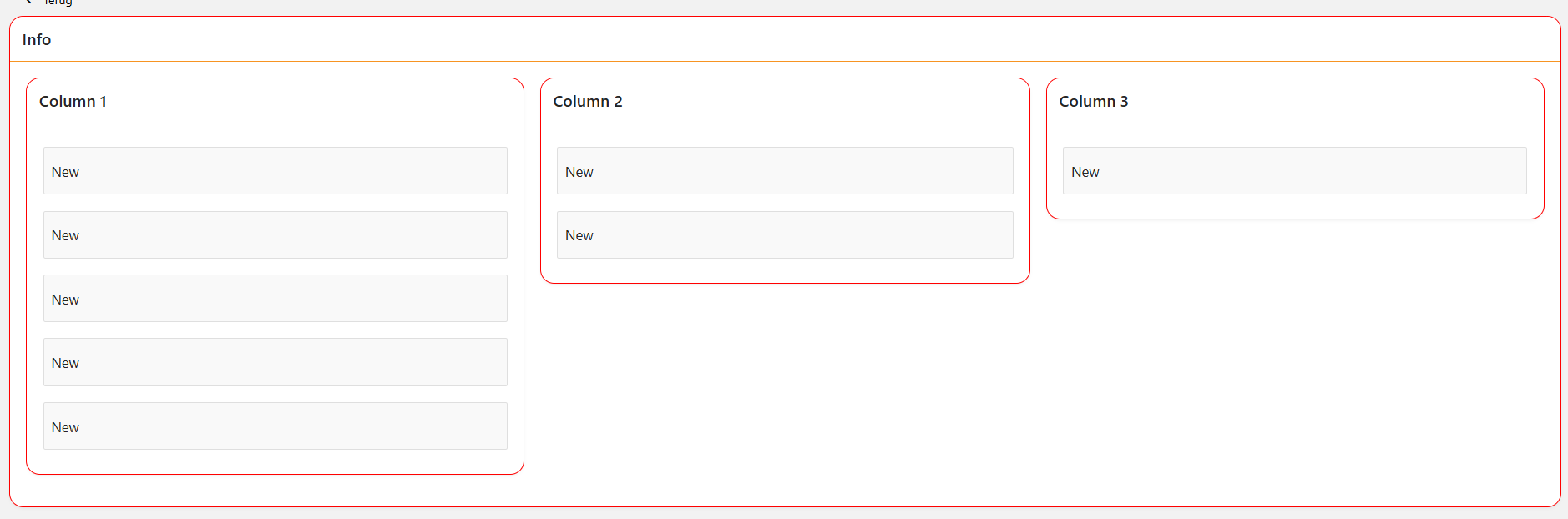This screenshot has height=519, width=1568.
Task: Focus the fourth New field in Column 1
Action: (275, 362)
